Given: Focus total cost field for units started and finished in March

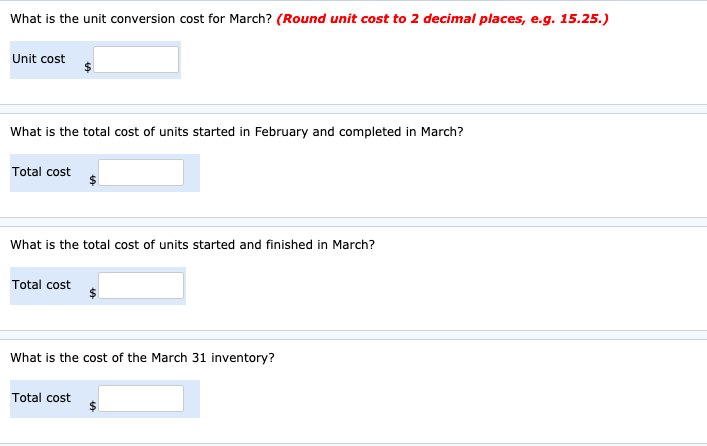Looking at the screenshot, I should click(141, 286).
